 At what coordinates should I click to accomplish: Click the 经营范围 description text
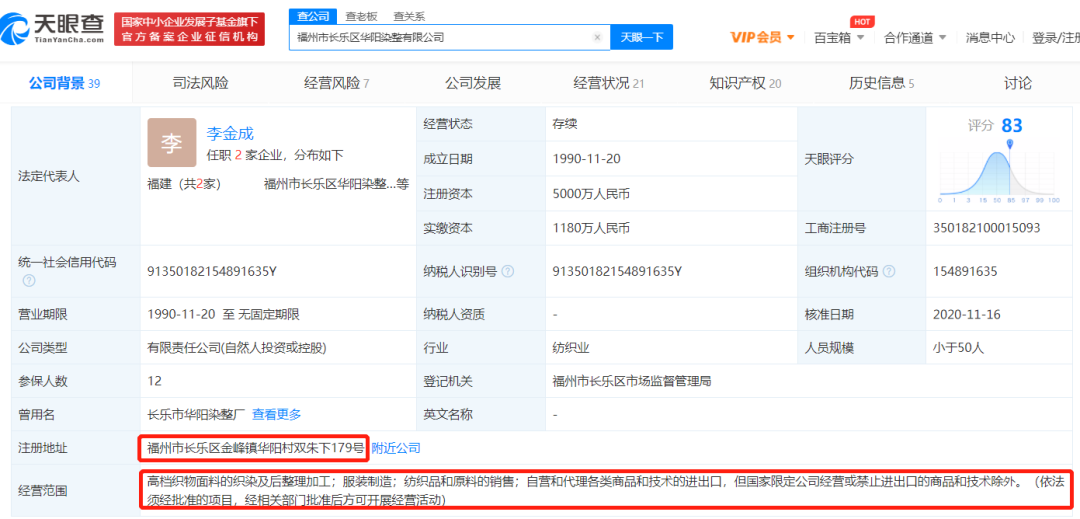pos(606,490)
